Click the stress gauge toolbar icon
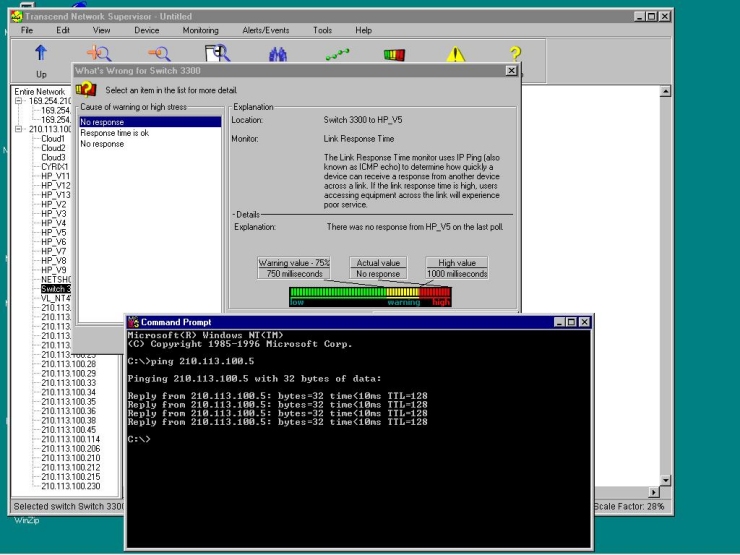The image size is (740, 555). pyautogui.click(x=395, y=55)
